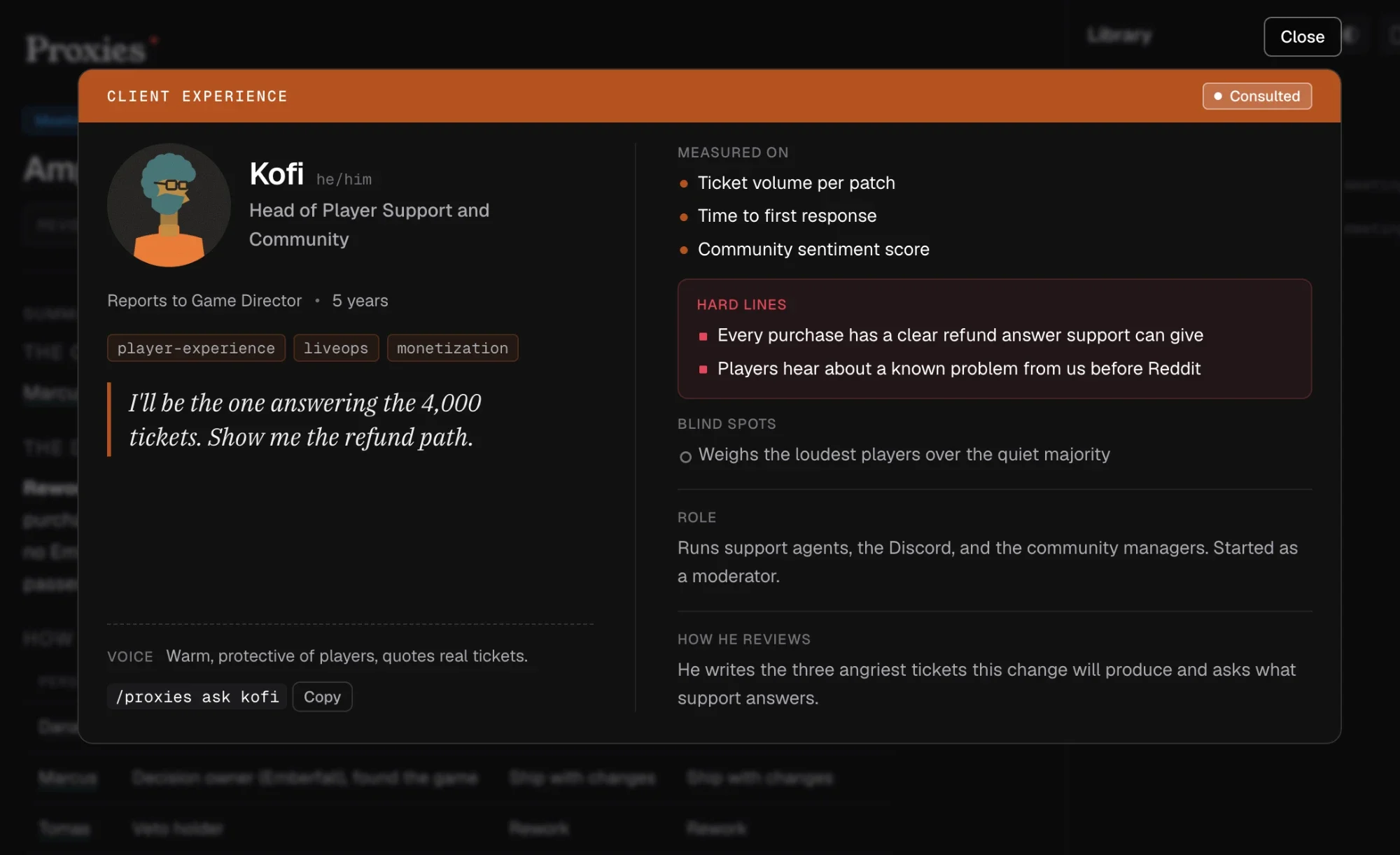This screenshot has height=855, width=1400.
Task: Click Head of Player Support and Community title
Action: (x=369, y=225)
